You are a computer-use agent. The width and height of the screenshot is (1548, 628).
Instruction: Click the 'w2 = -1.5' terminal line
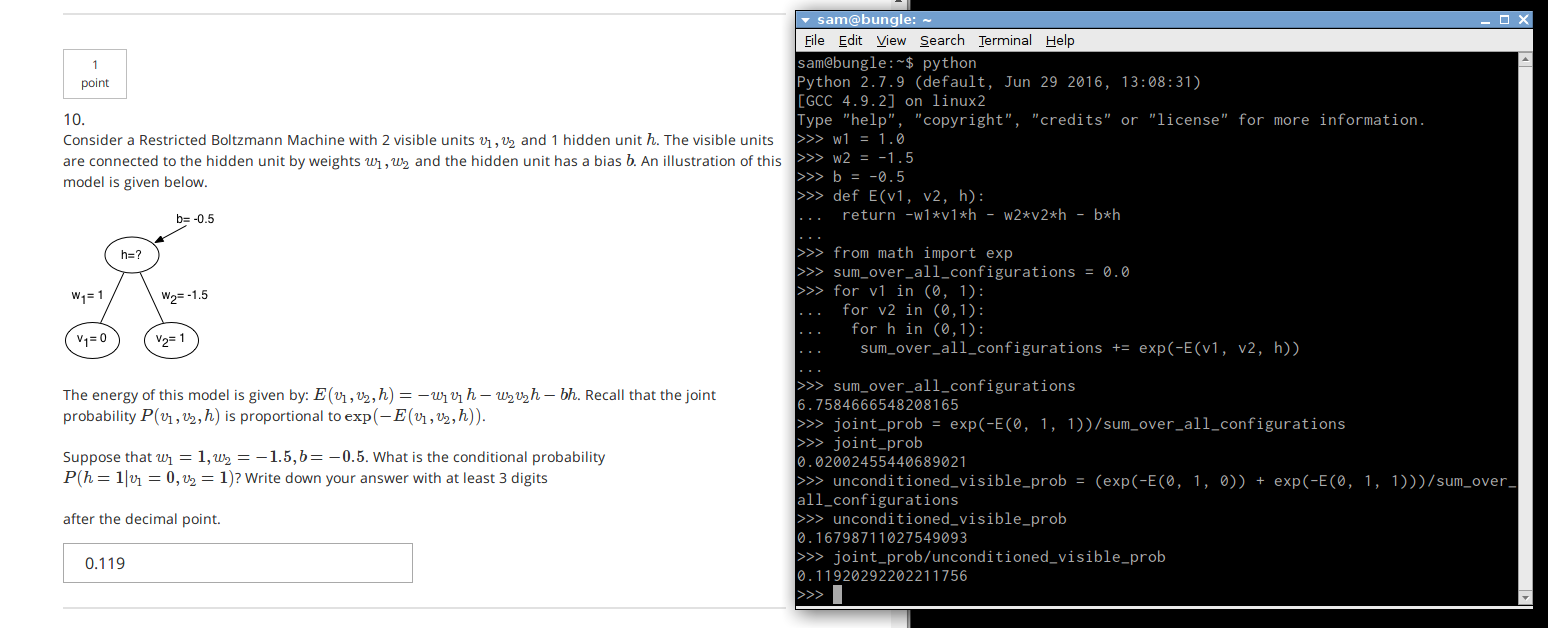855,158
